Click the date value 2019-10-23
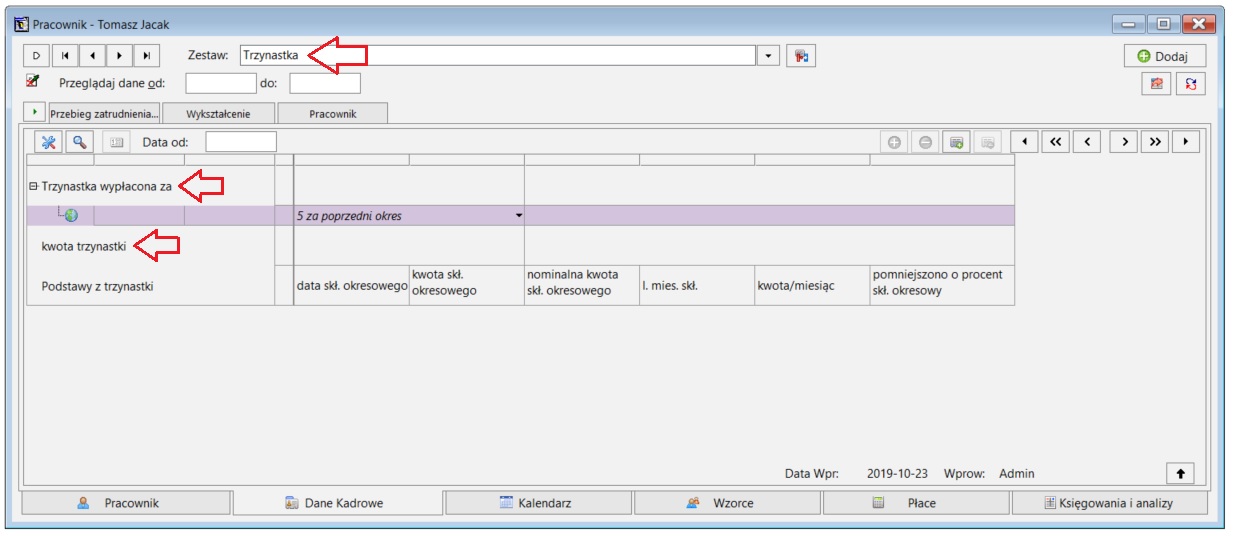 [897, 474]
